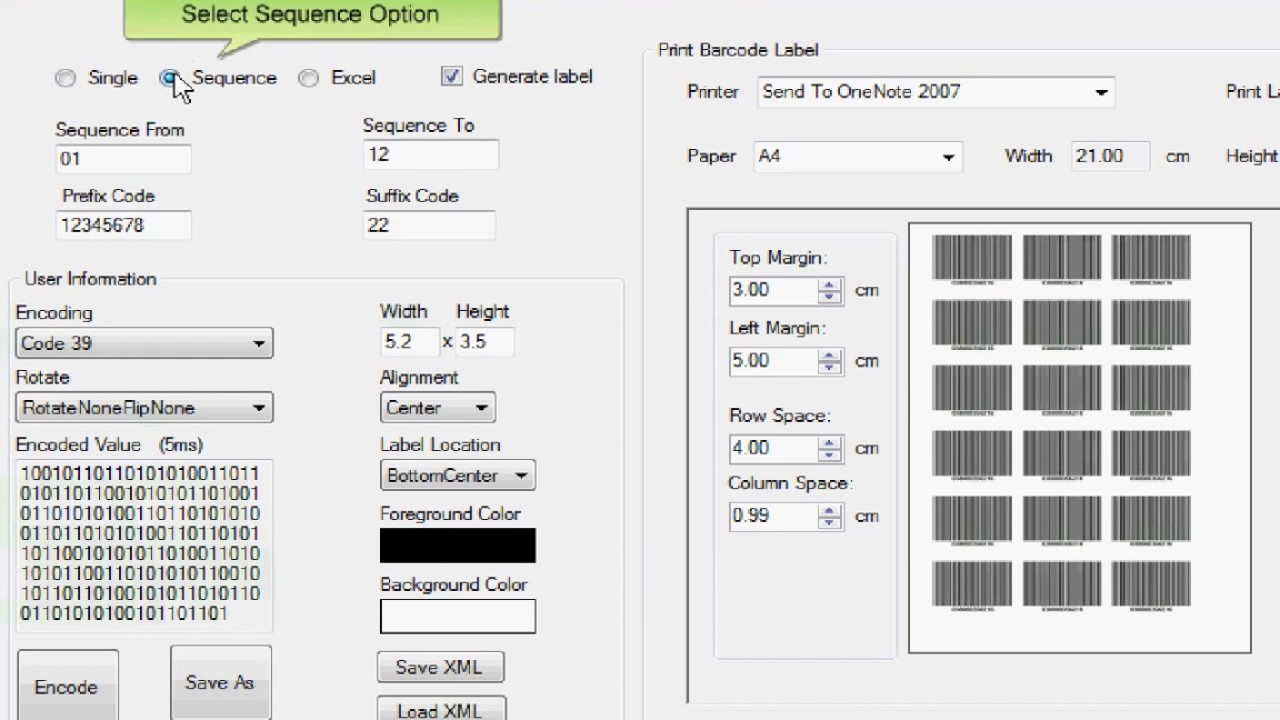The width and height of the screenshot is (1280, 720).
Task: Increase Top Margin with up arrow
Action: click(829, 284)
